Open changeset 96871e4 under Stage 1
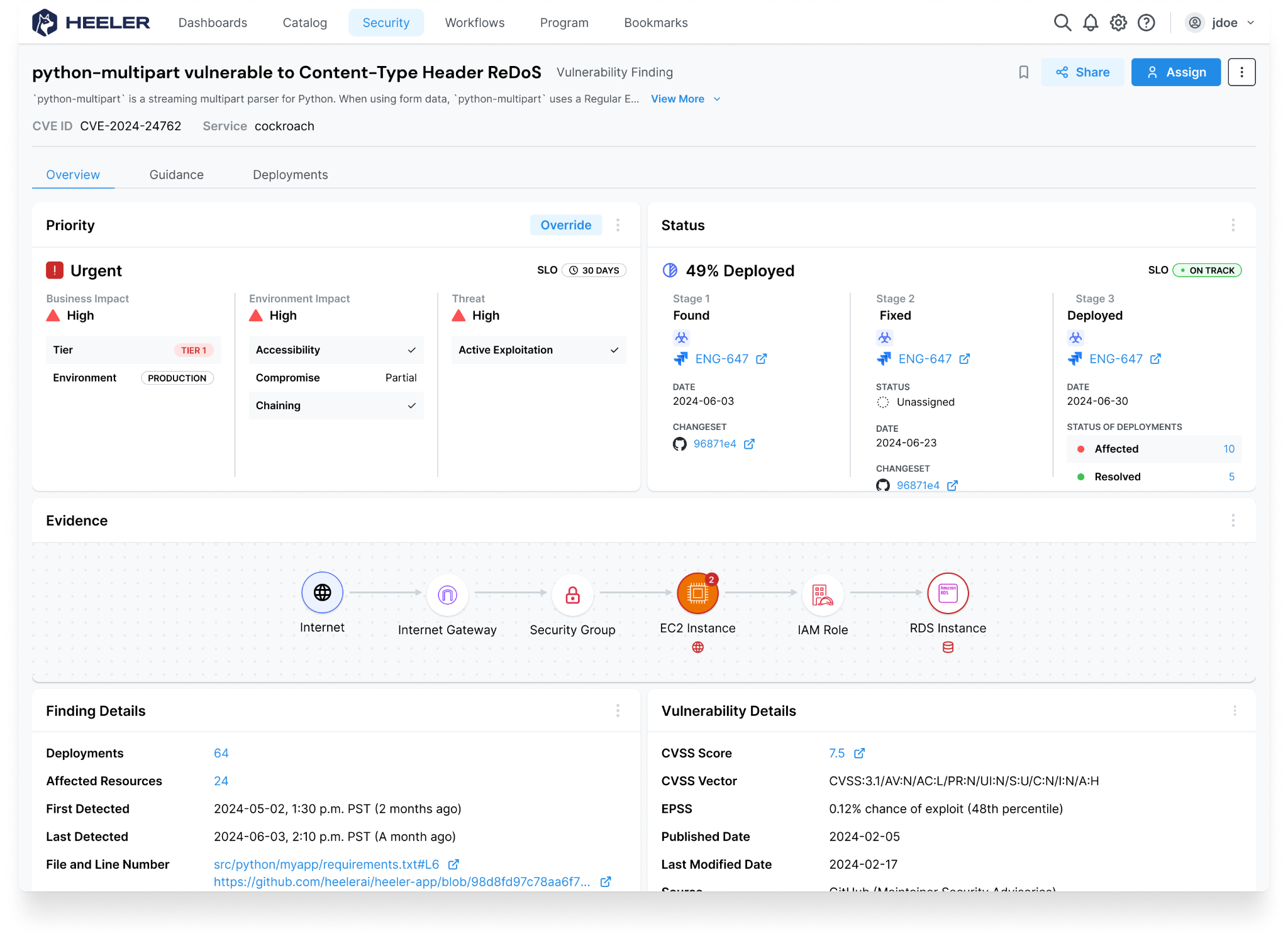 [714, 444]
